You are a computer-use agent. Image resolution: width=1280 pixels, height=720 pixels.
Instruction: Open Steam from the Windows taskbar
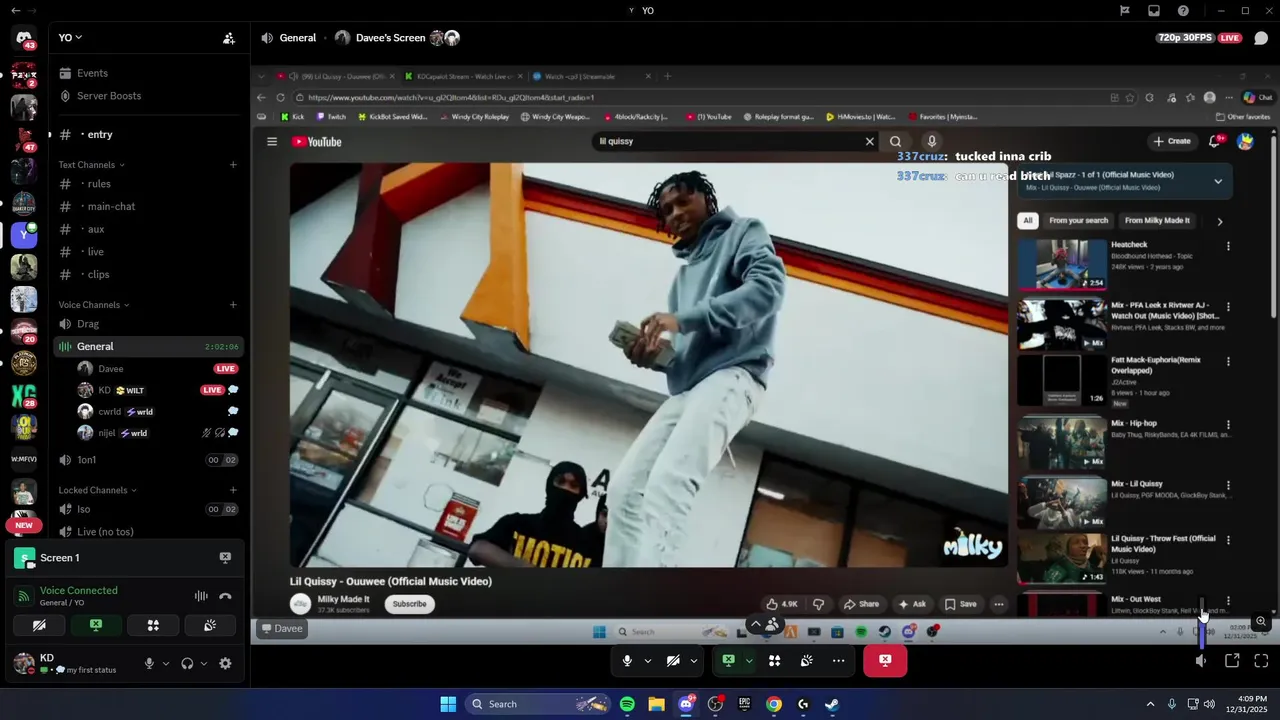point(832,704)
